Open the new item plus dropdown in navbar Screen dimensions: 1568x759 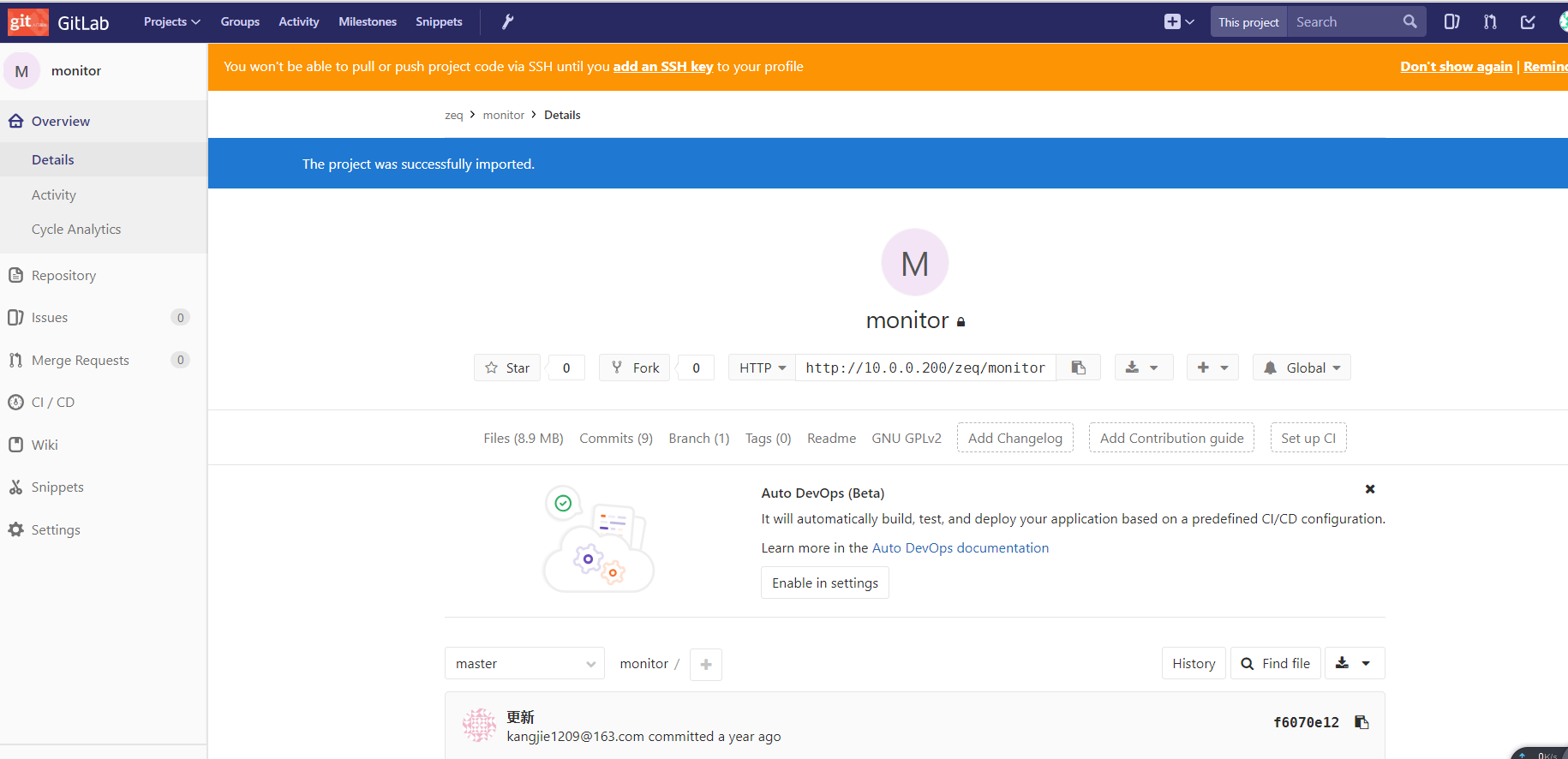(1179, 21)
